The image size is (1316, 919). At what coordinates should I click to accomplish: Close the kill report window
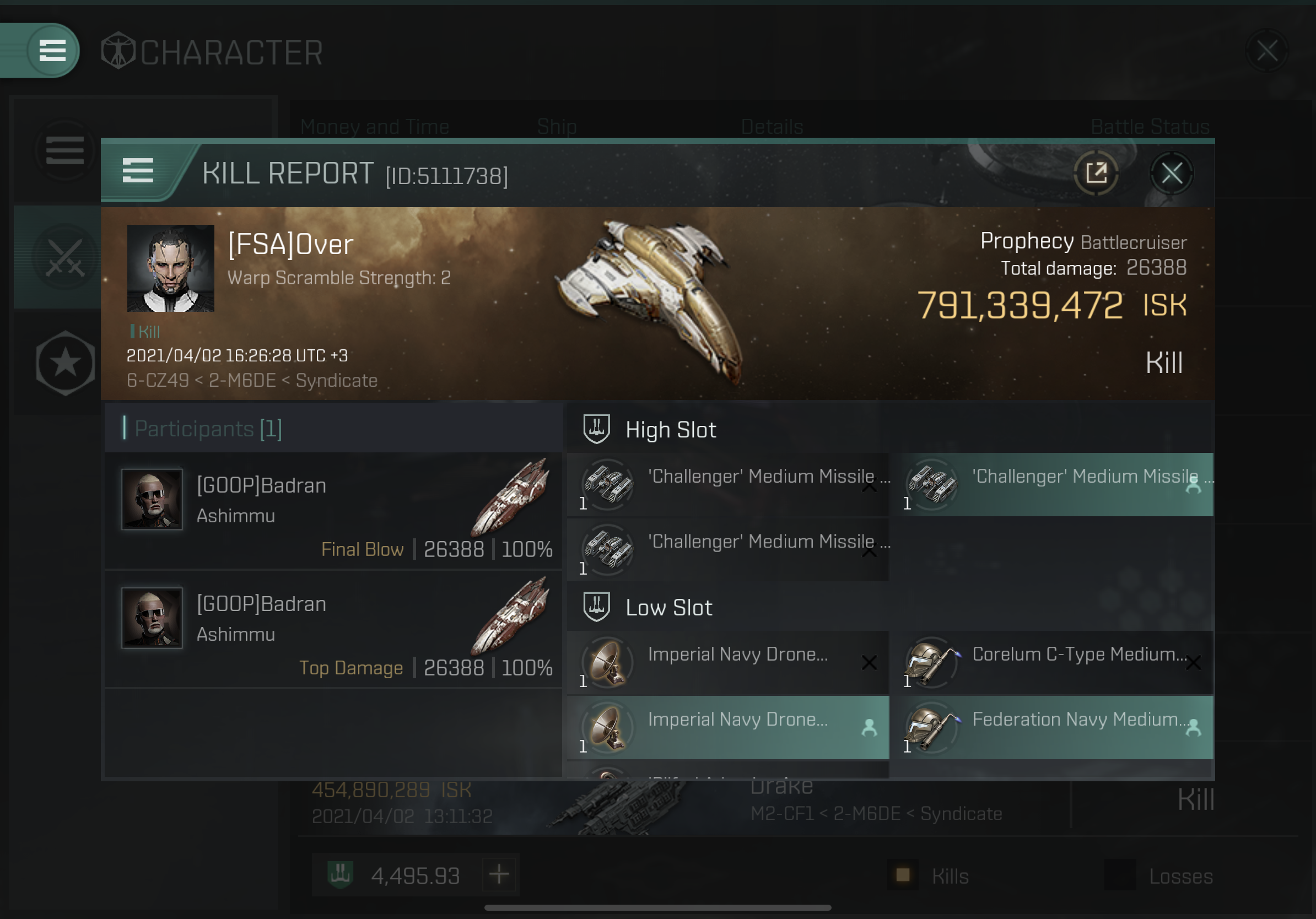pyautogui.click(x=1171, y=173)
